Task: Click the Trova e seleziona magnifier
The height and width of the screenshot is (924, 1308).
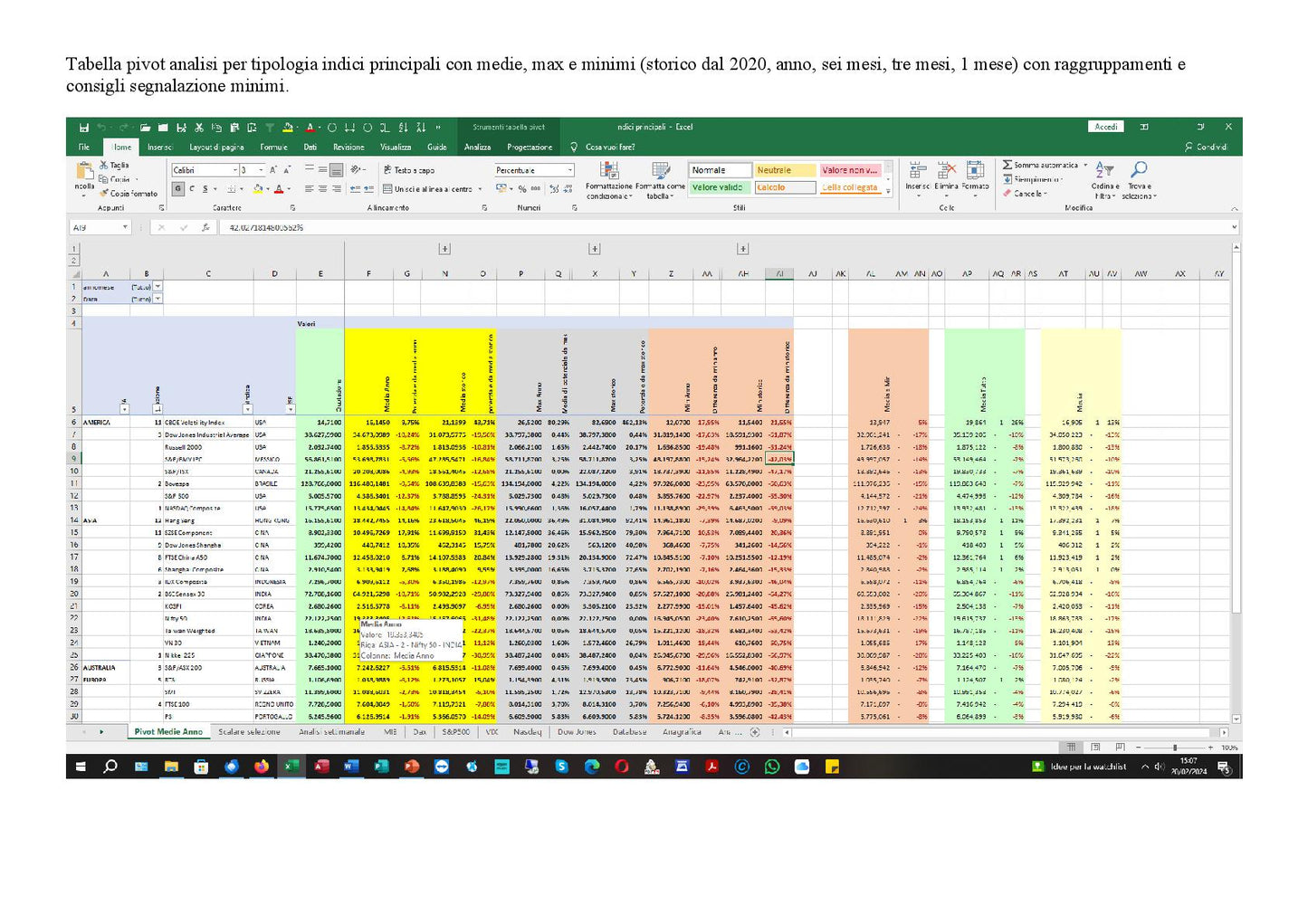Action: 1139,169
